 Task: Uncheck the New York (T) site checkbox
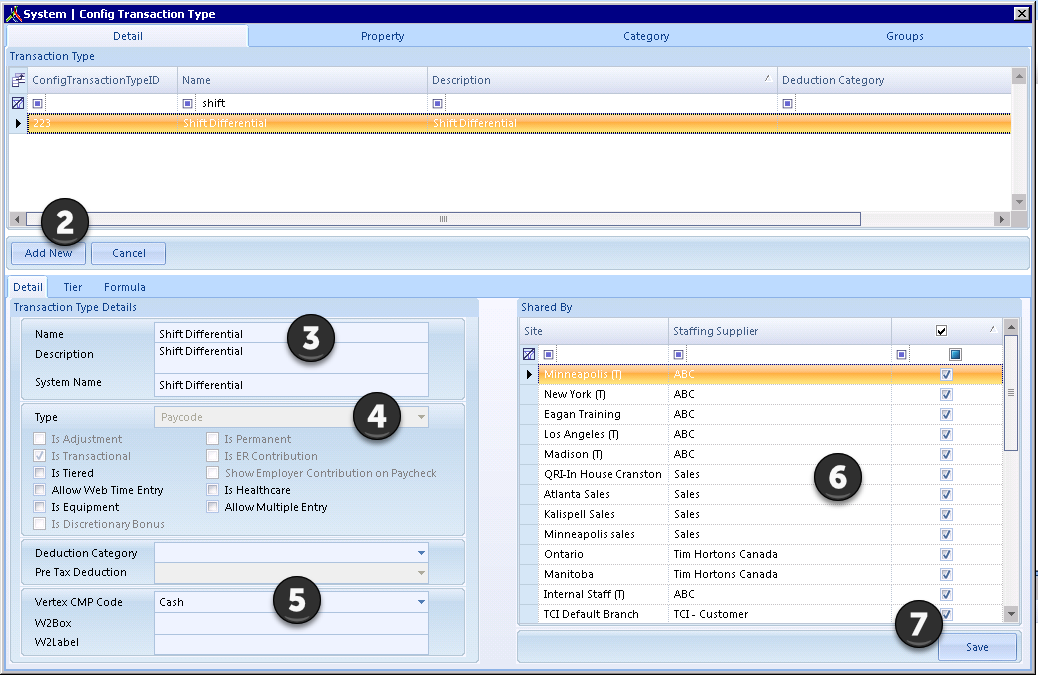(947, 394)
